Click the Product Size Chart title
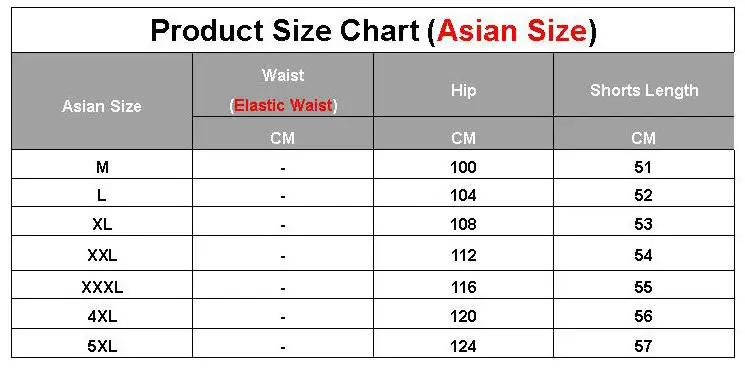Viewport: 745px width, 368px height. [x=373, y=31]
